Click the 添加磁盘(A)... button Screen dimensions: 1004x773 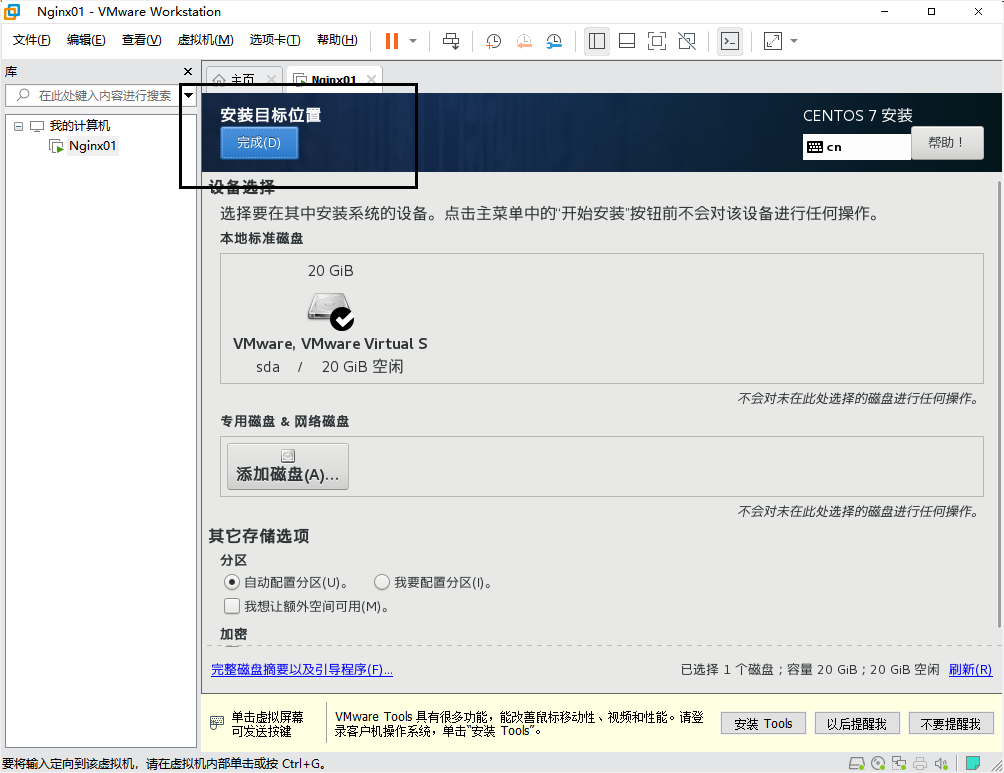click(x=287, y=466)
